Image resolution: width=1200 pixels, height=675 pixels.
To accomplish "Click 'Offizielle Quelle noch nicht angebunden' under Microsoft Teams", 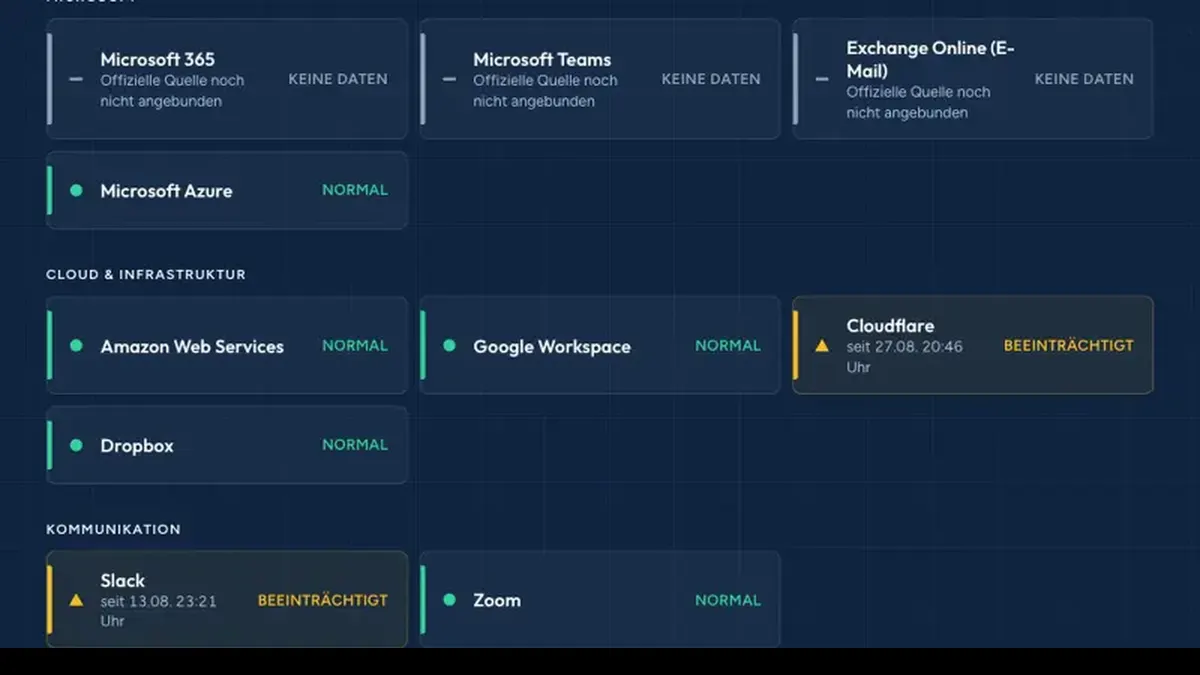I will tap(545, 91).
